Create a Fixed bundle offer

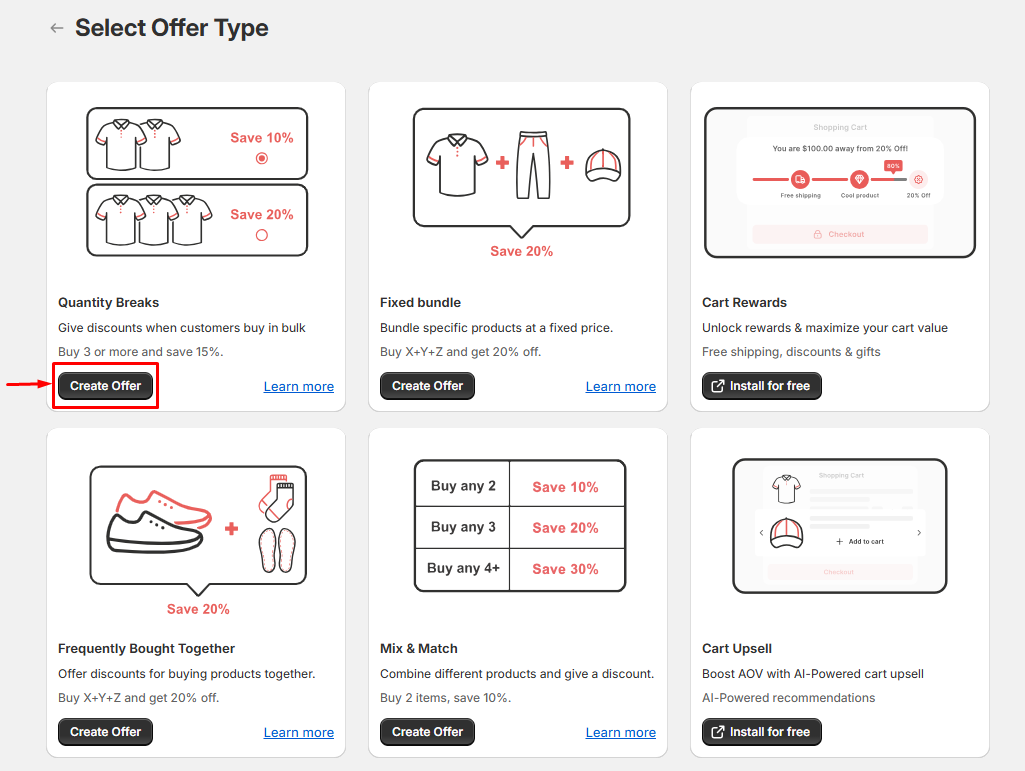tap(427, 386)
